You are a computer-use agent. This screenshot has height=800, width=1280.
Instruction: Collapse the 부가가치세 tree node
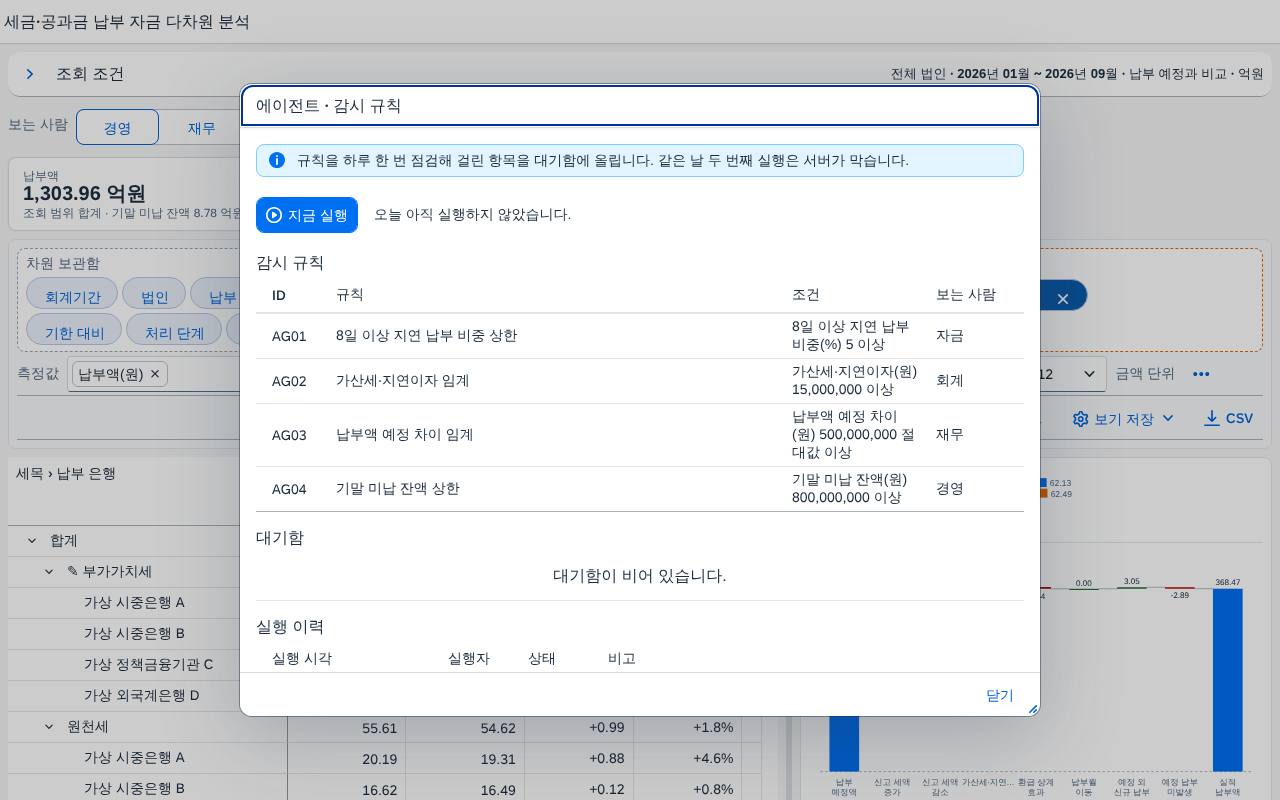click(x=49, y=572)
